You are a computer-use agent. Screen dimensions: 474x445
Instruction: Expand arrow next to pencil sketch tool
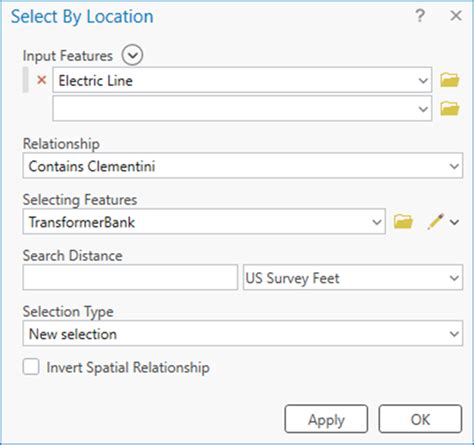coord(455,222)
